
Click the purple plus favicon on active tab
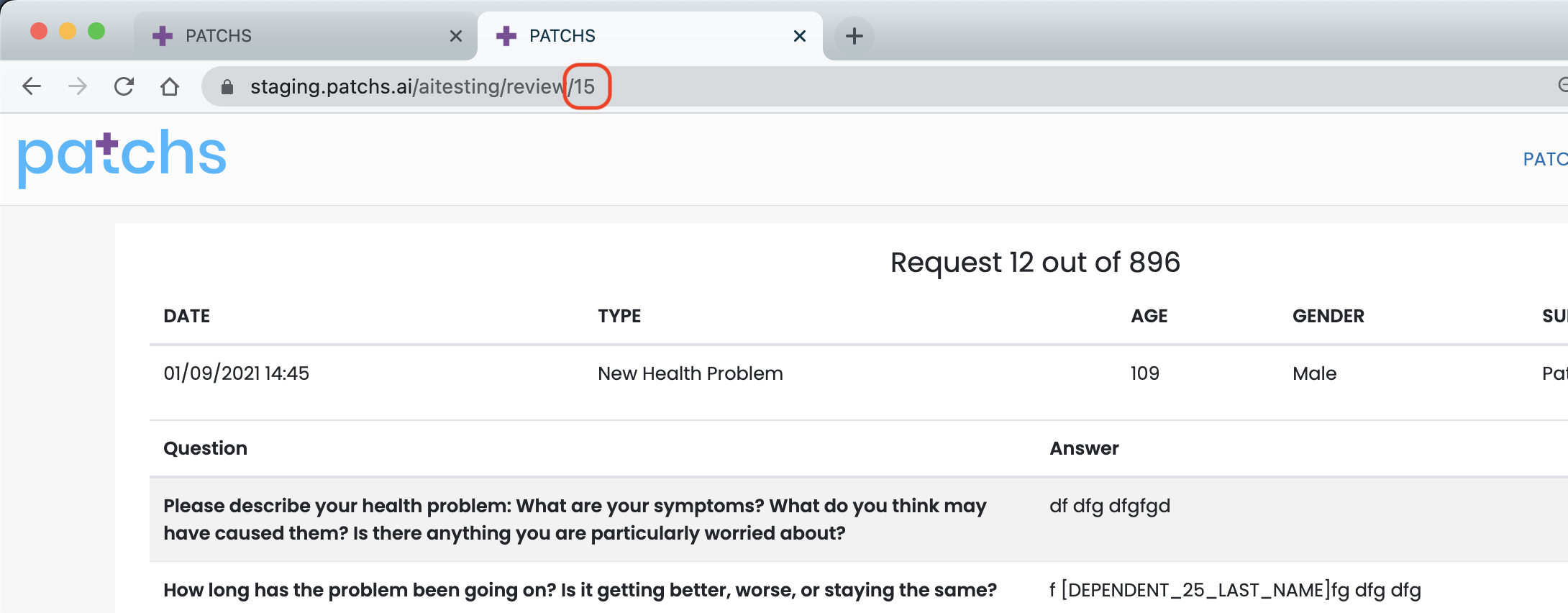point(506,36)
